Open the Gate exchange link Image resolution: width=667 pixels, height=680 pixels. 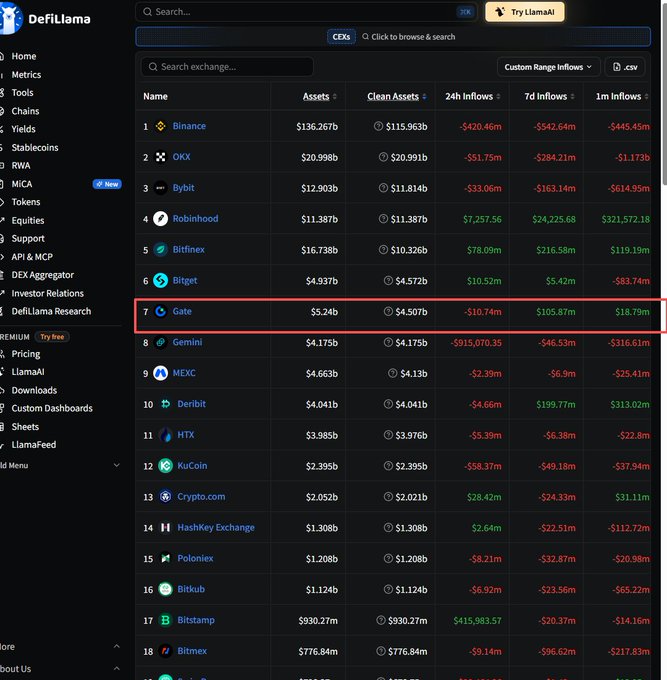pyautogui.click(x=182, y=311)
